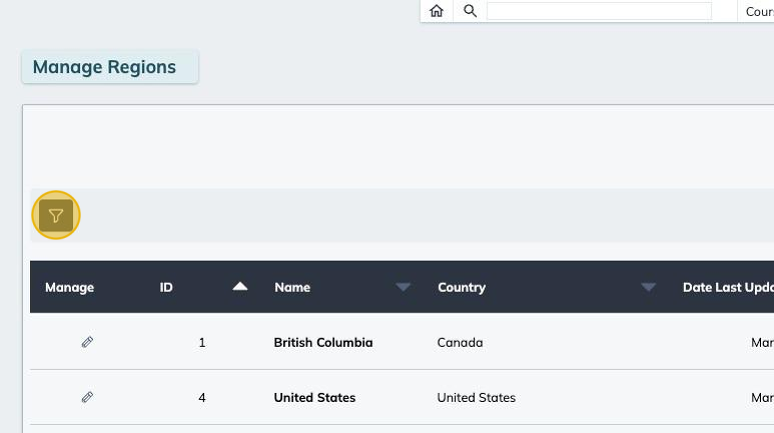Image resolution: width=774 pixels, height=433 pixels.
Task: Select the Canada country cell
Action: click(460, 342)
